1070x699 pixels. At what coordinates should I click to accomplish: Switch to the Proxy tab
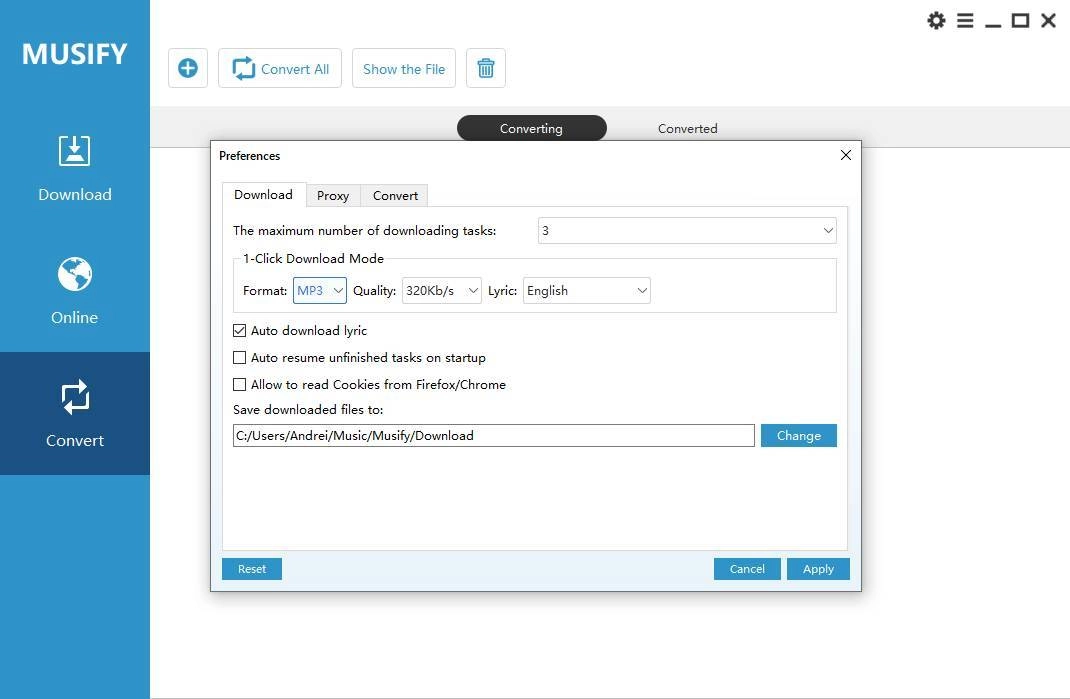[333, 196]
